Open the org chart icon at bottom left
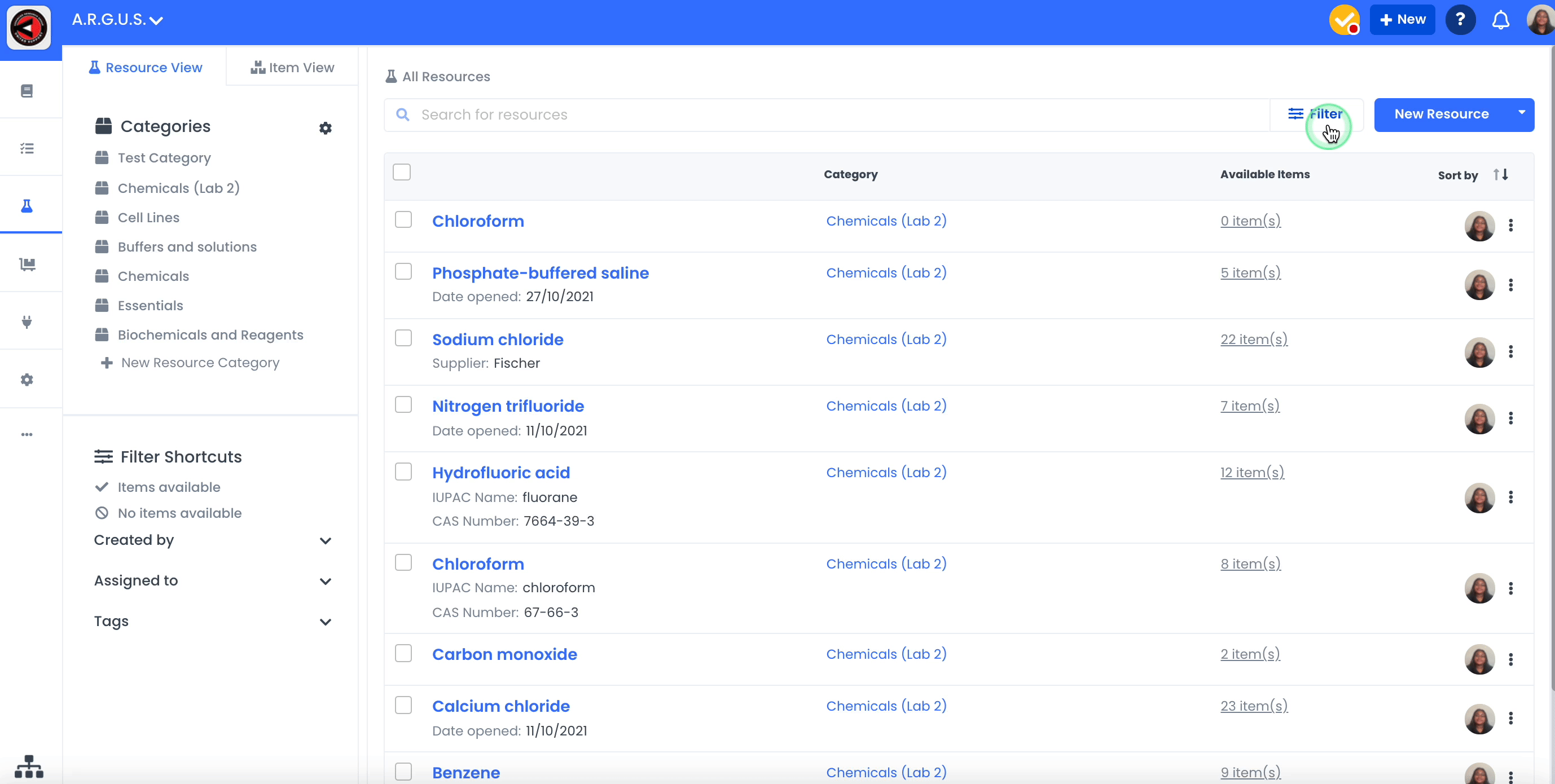Image resolution: width=1555 pixels, height=784 pixels. pyautogui.click(x=28, y=767)
